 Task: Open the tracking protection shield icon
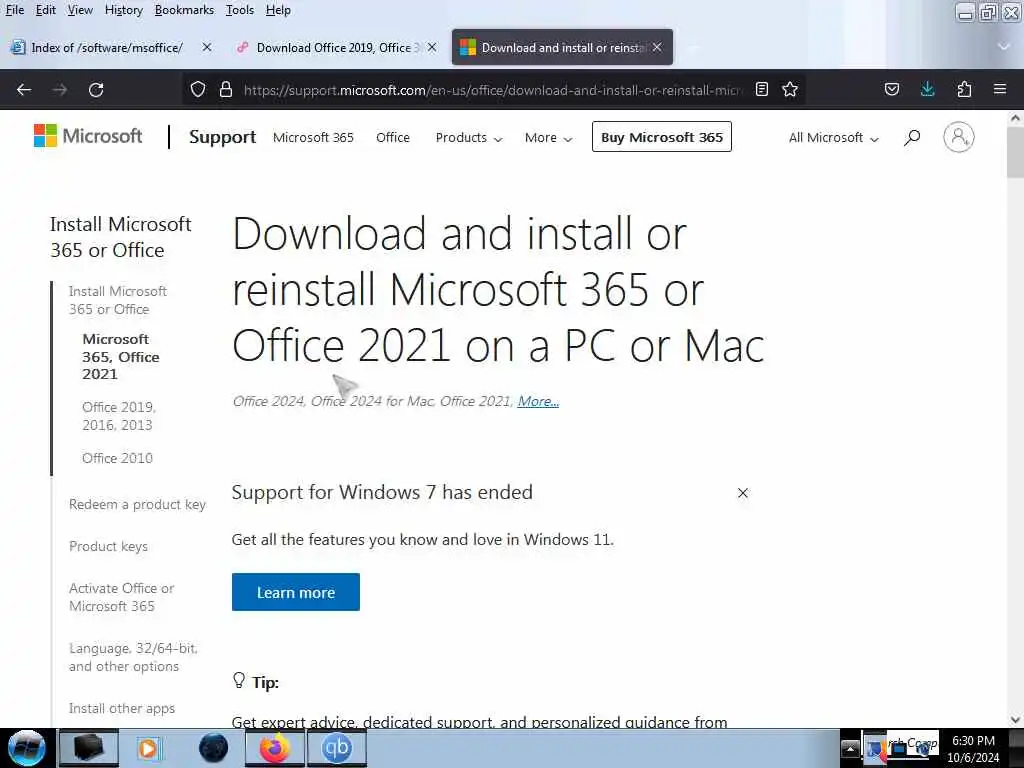pos(198,89)
